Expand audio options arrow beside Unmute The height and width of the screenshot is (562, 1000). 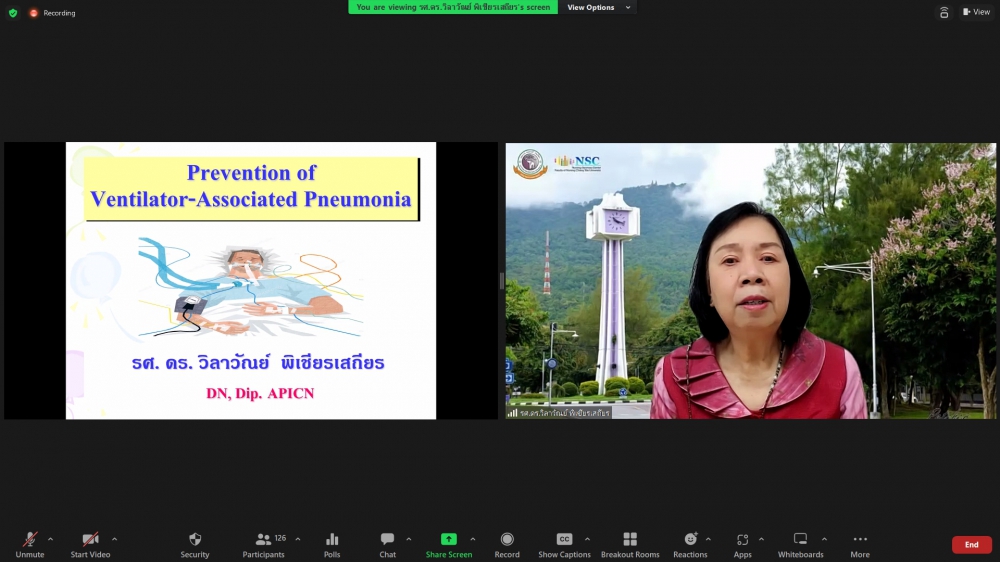51,539
